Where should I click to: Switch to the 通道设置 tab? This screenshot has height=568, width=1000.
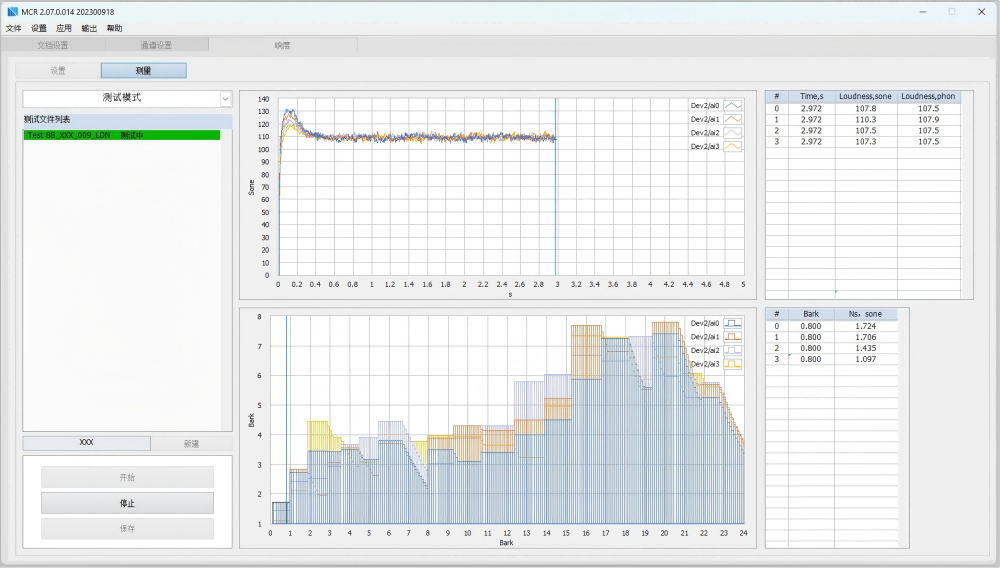coord(156,45)
